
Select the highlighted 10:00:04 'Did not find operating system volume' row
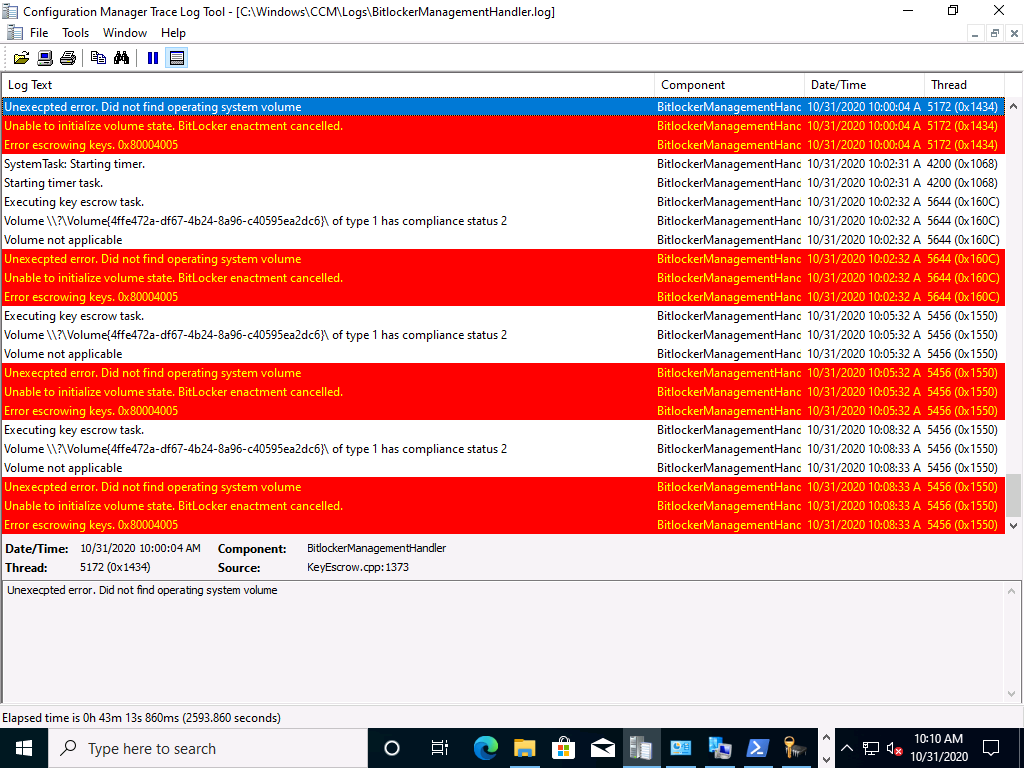(x=504, y=107)
